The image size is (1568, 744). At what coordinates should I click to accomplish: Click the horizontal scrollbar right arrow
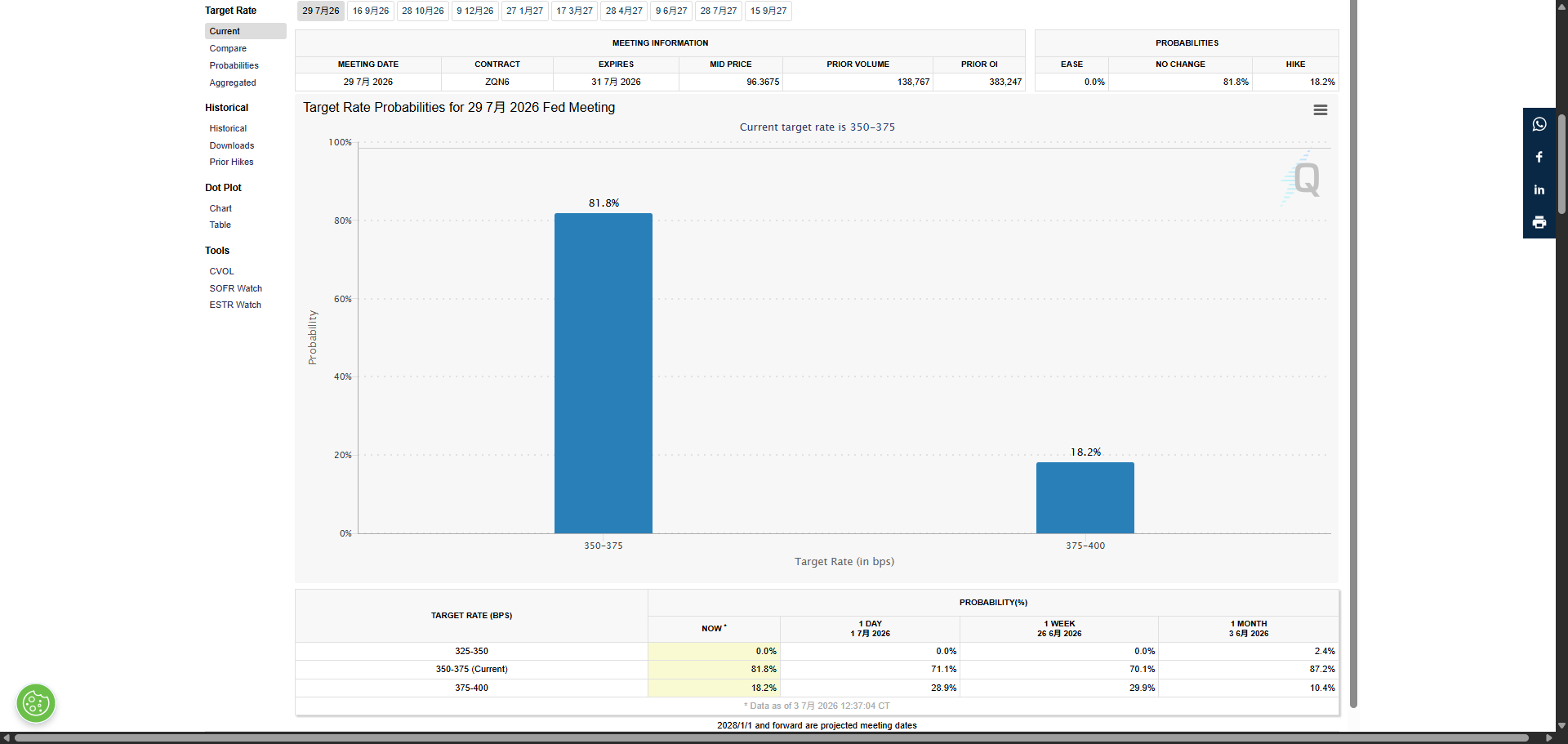pos(1549,738)
